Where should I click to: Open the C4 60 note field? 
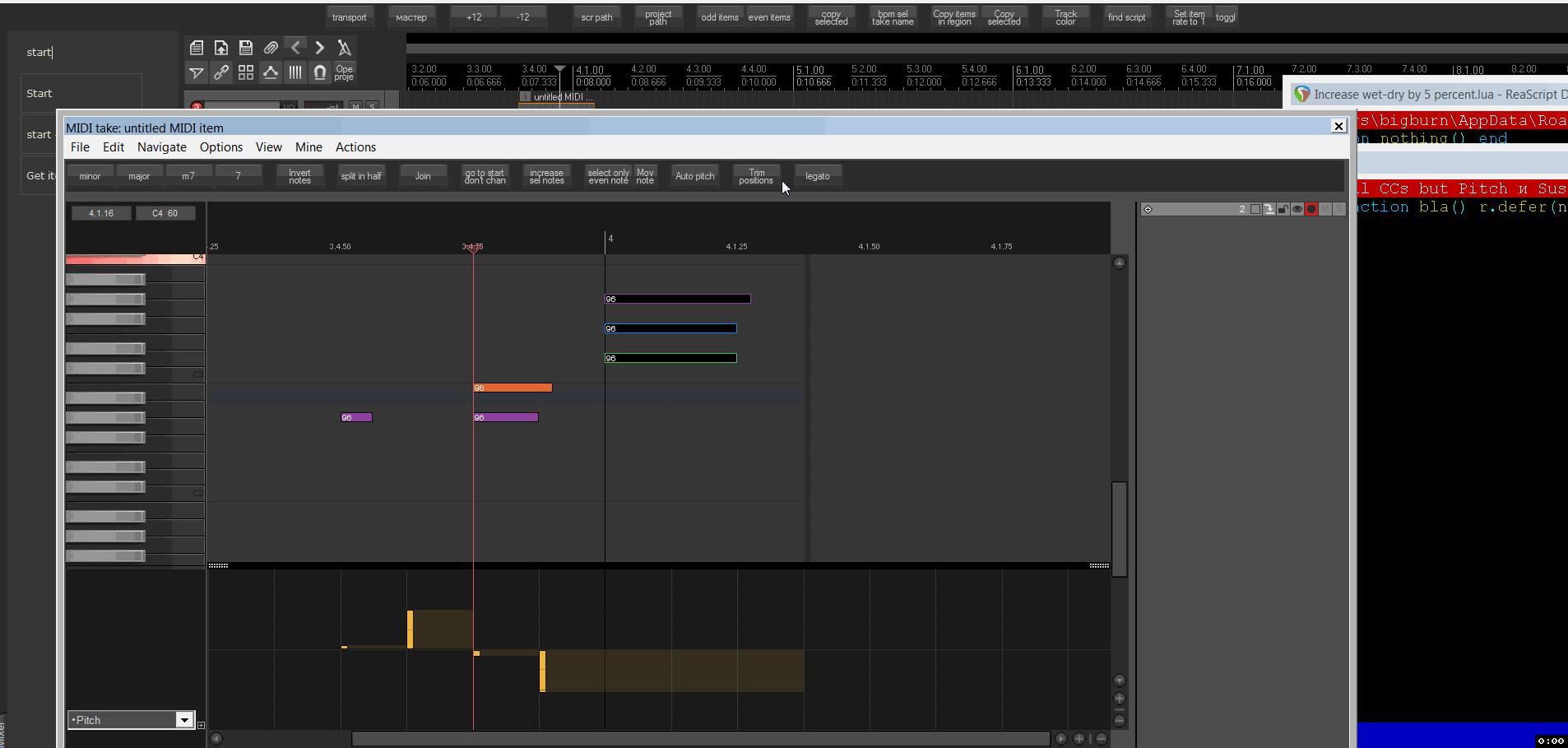point(165,213)
